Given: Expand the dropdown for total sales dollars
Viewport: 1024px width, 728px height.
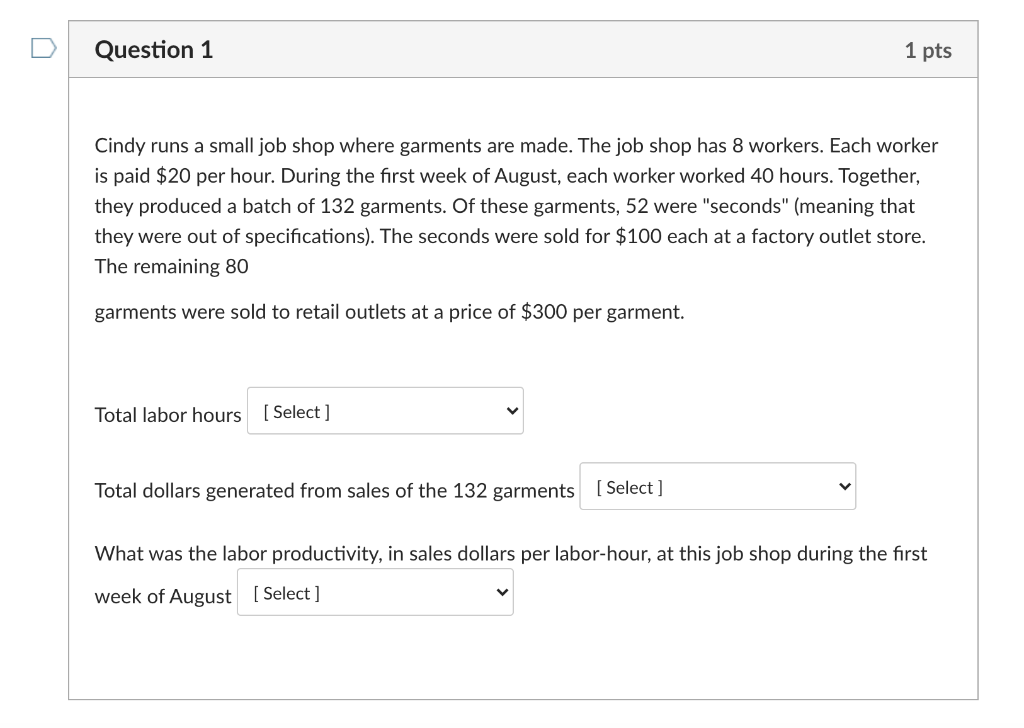Looking at the screenshot, I should coord(718,486).
